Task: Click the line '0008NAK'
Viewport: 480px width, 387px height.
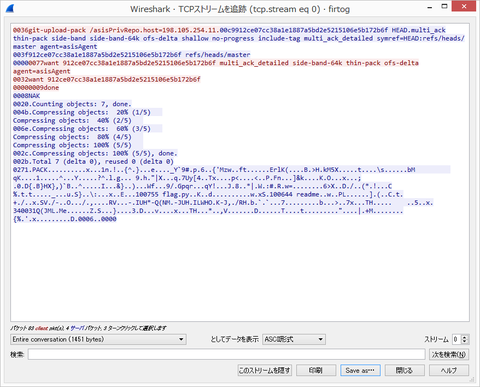Action: pyautogui.click(x=26, y=96)
